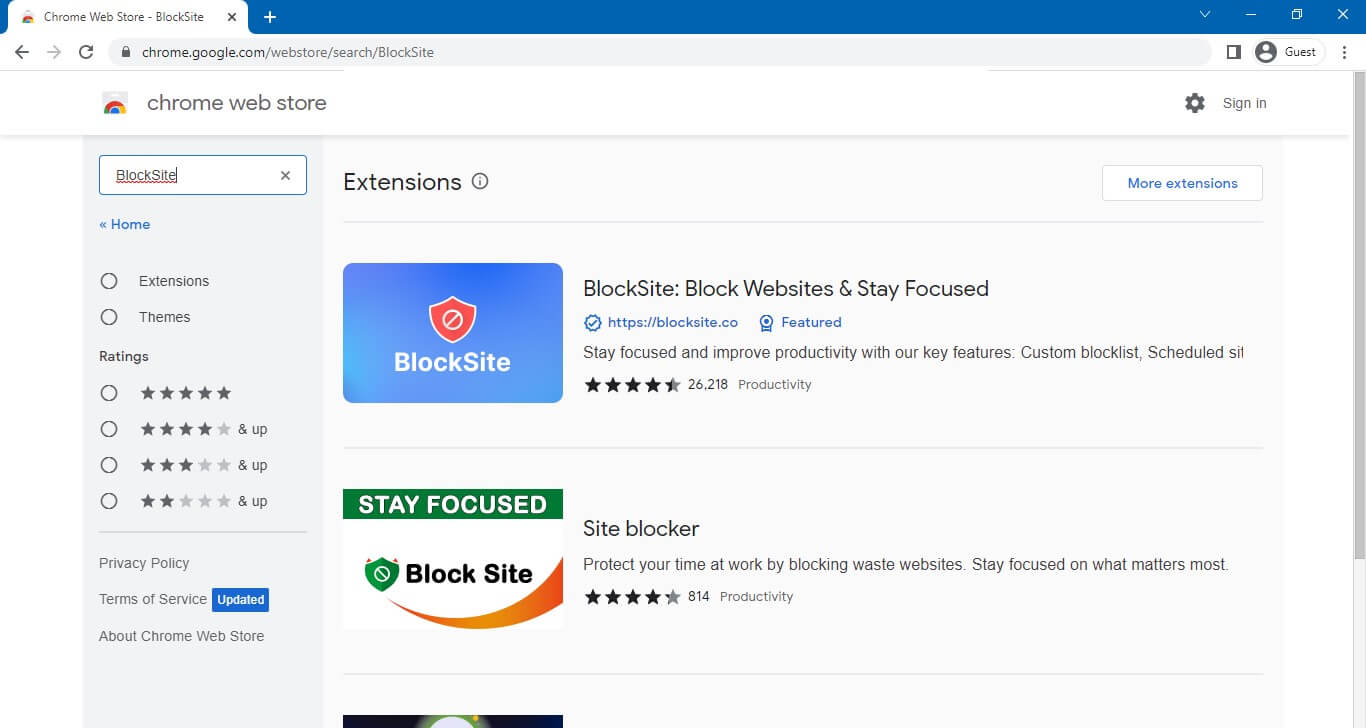
Task: Clear the BlockSite search field with X
Action: (285, 175)
